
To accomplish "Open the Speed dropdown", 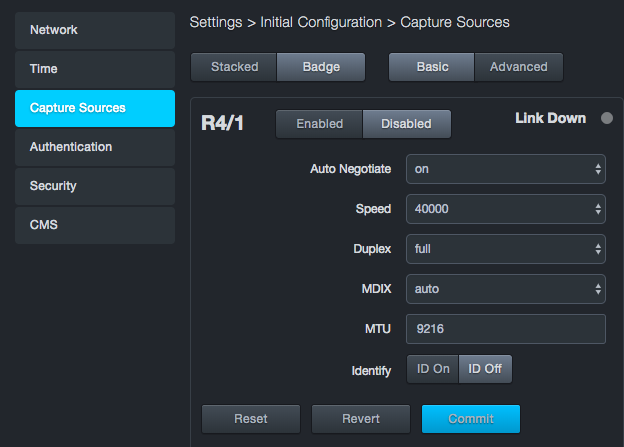I will pos(505,209).
